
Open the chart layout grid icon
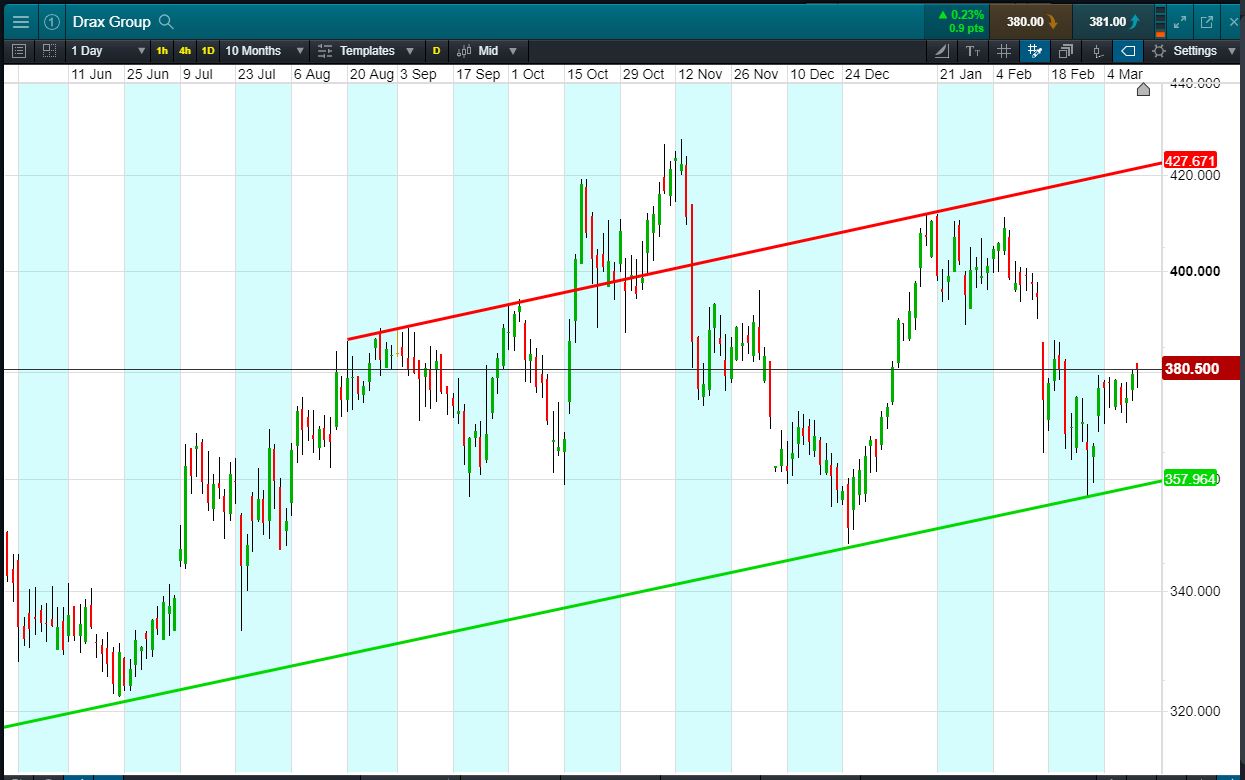pyautogui.click(x=49, y=50)
